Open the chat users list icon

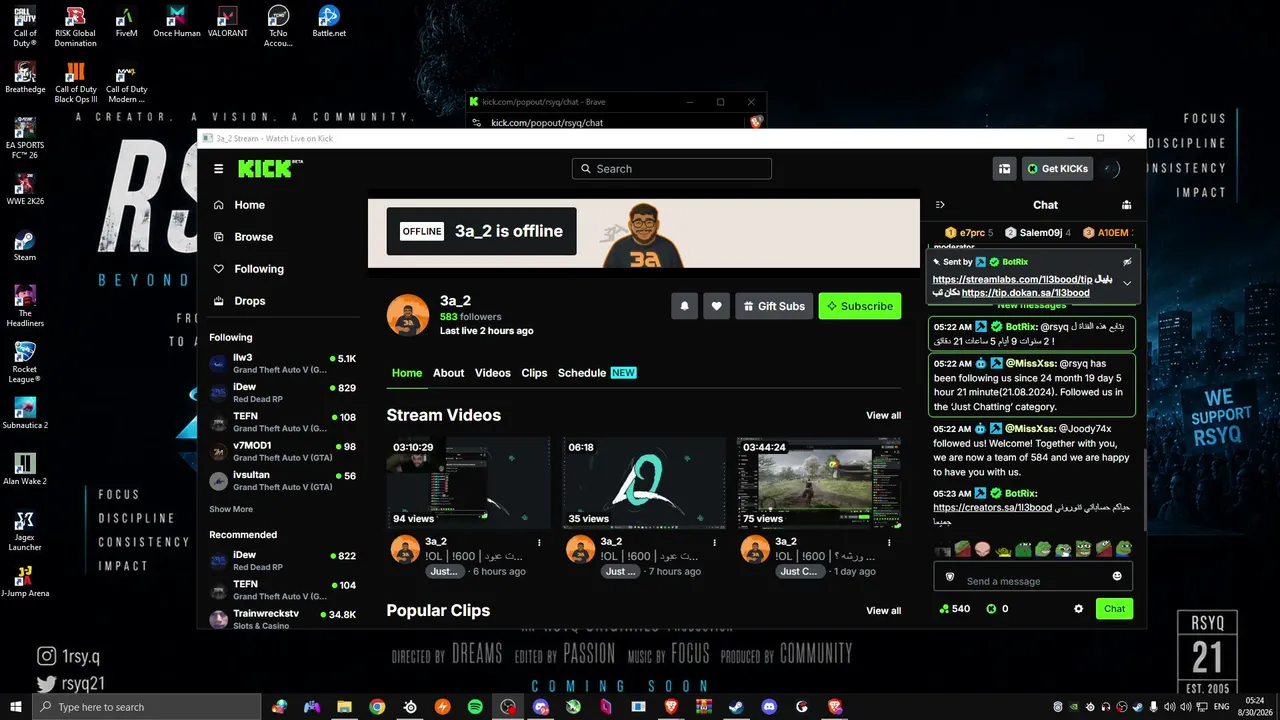coord(1127,205)
